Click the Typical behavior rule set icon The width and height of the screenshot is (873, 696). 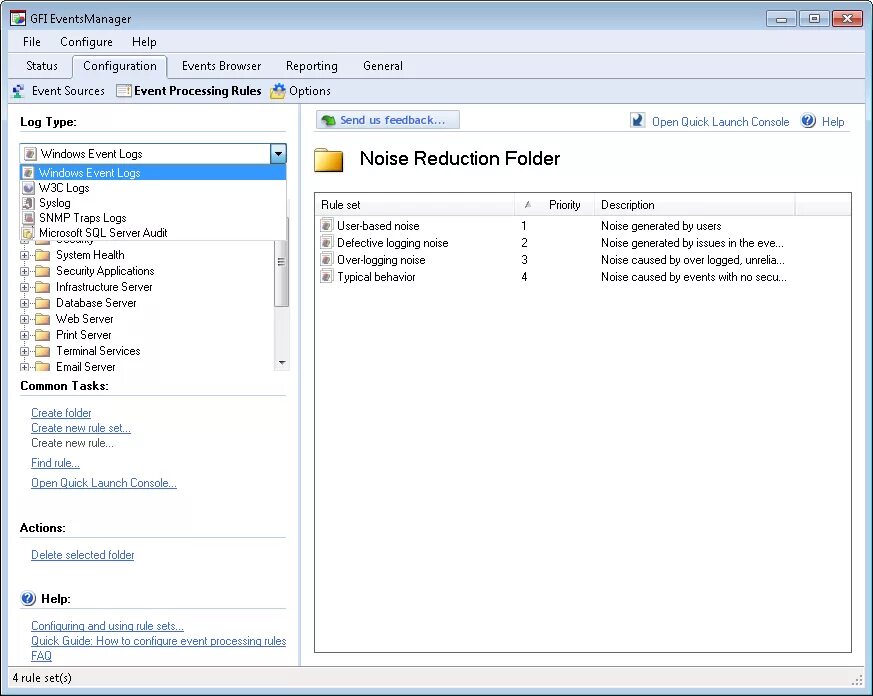point(327,277)
